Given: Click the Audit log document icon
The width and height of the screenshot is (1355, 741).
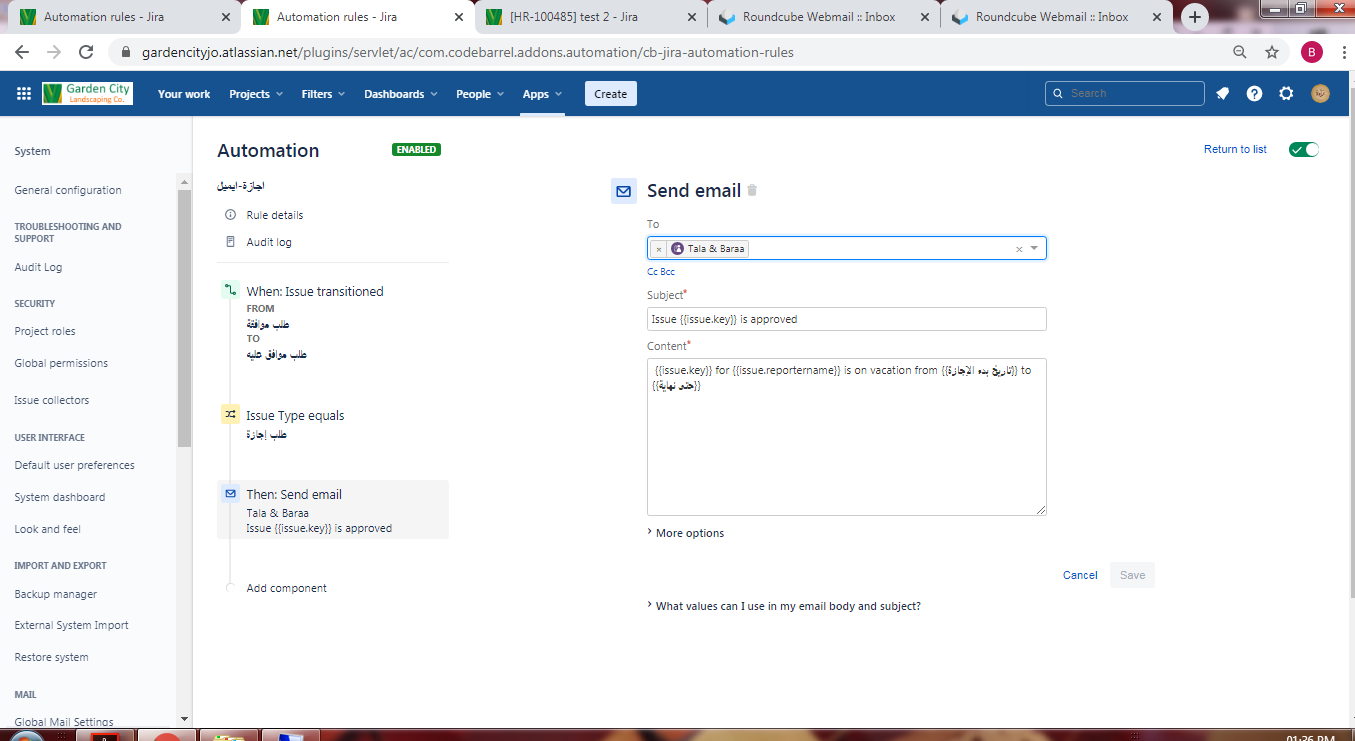Looking at the screenshot, I should click(x=231, y=242).
